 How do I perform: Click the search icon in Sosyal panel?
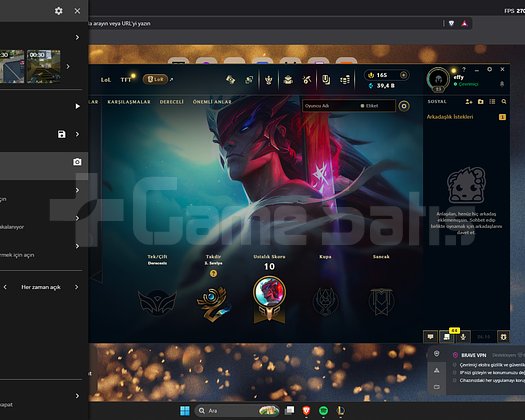point(504,101)
